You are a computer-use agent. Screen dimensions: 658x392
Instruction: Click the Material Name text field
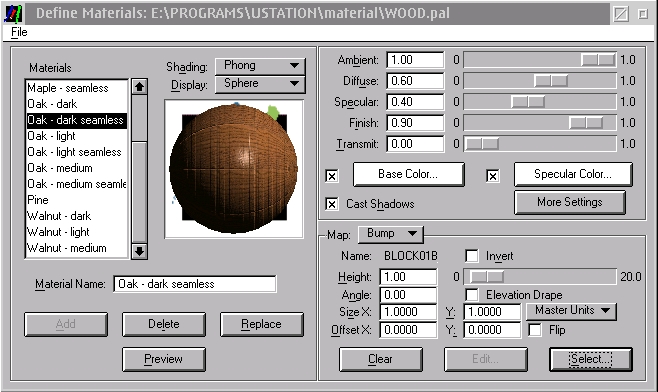(195, 284)
